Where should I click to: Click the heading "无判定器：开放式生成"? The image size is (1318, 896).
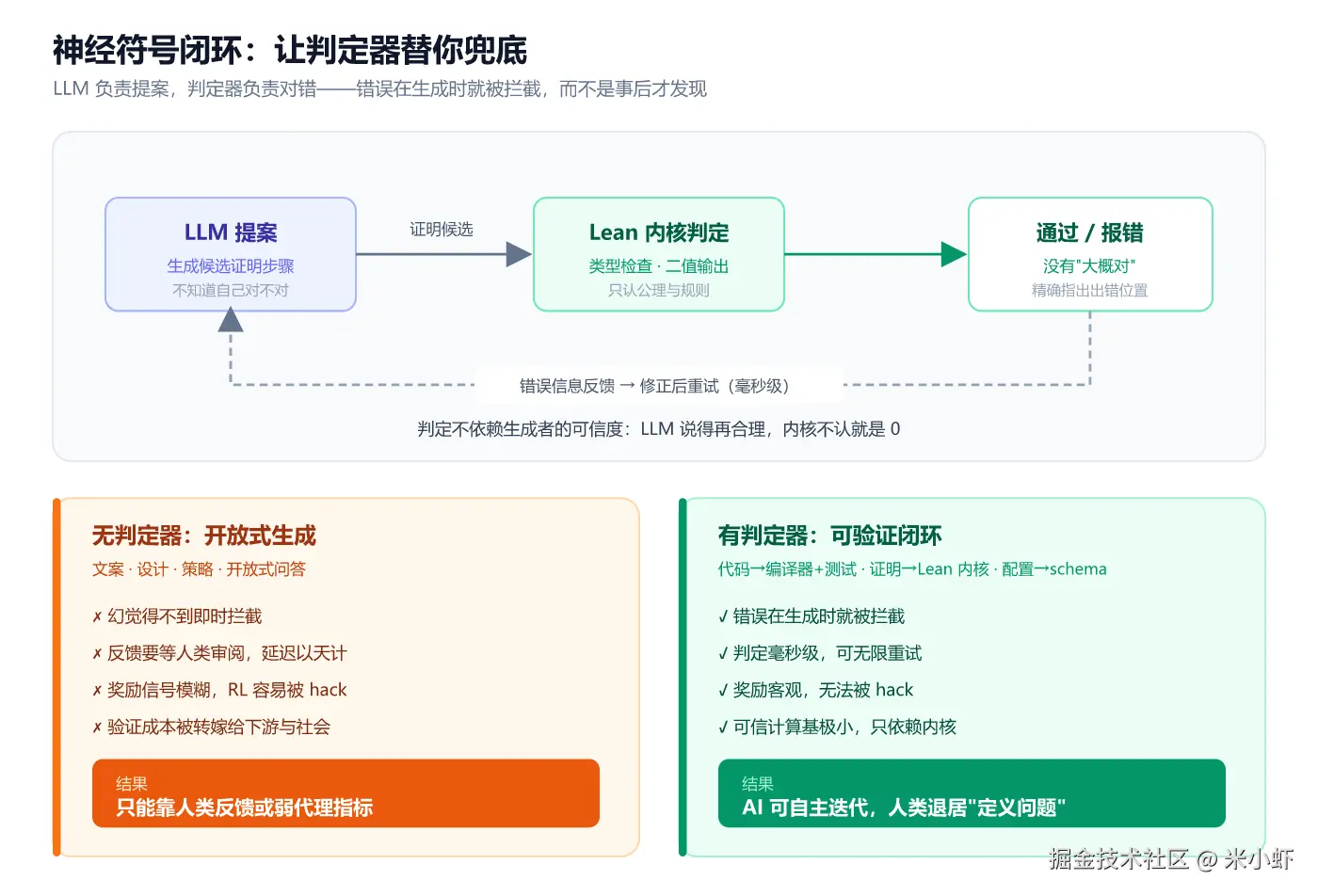coord(204,536)
